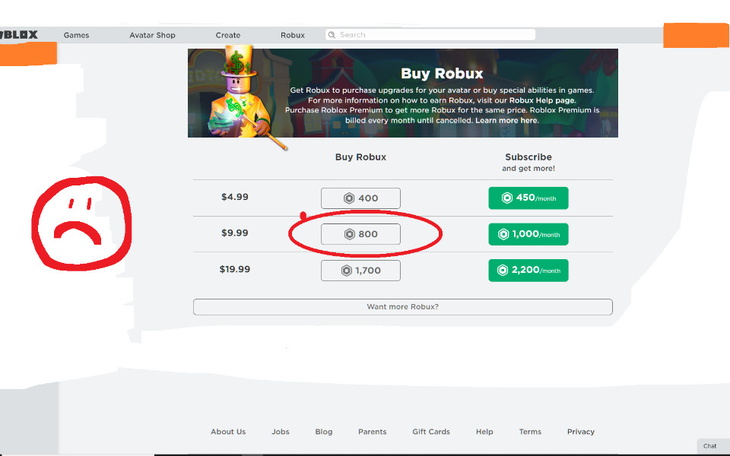Viewport: 730px width, 456px height.
Task: Click the search magnifier icon
Action: (333, 35)
